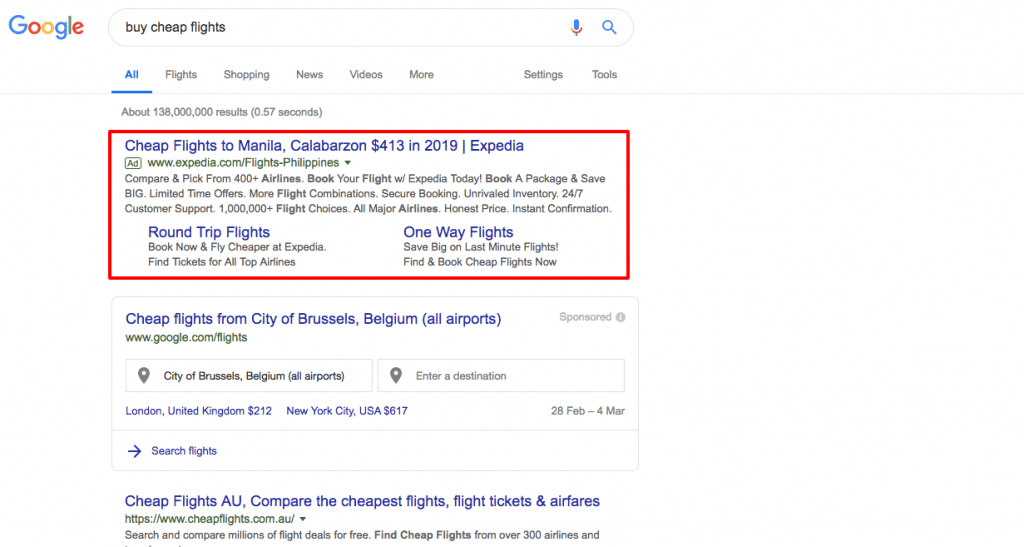The image size is (1024, 547).
Task: Open search Tools
Action: 604,74
